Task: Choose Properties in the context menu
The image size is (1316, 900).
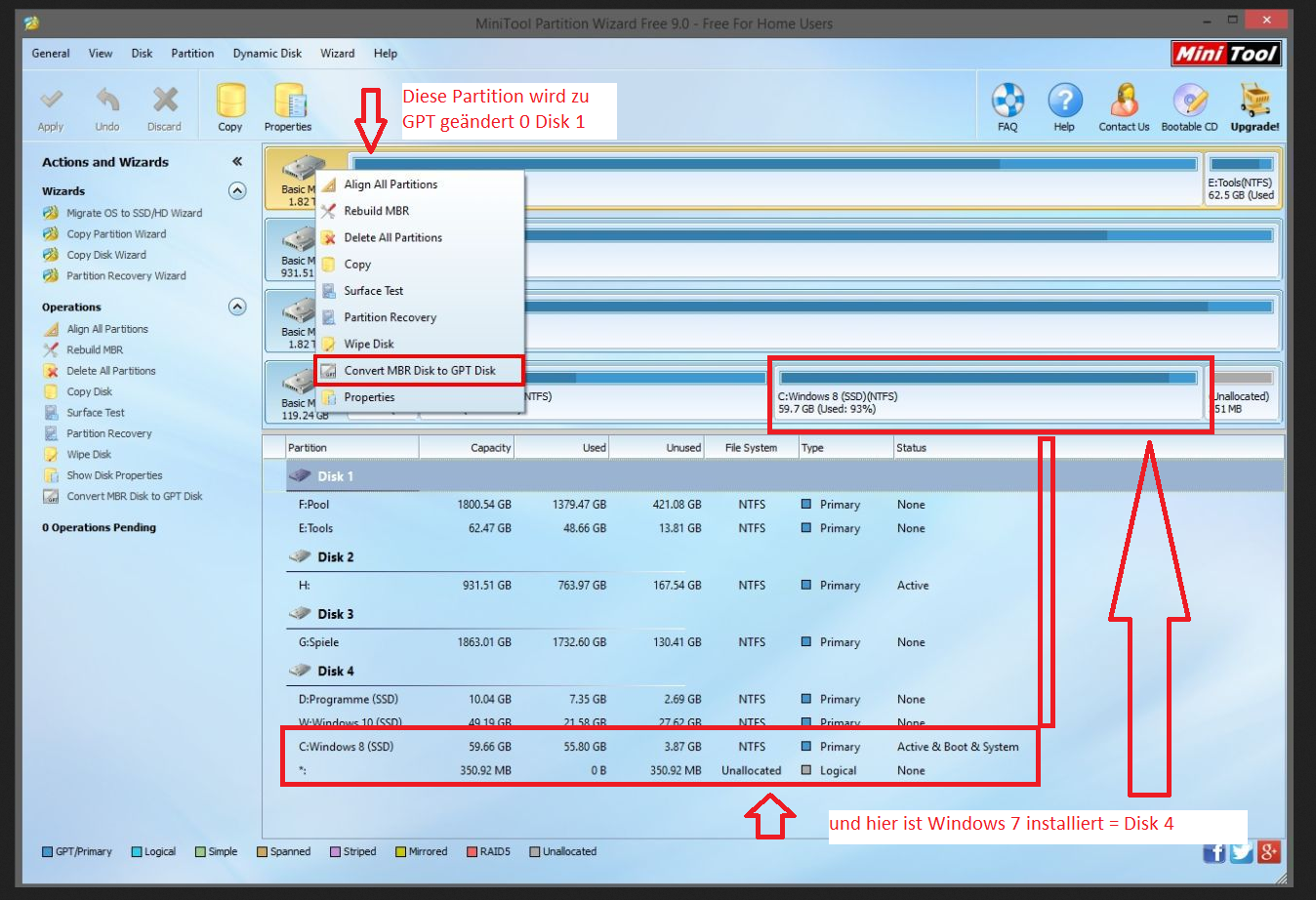Action: [420, 397]
